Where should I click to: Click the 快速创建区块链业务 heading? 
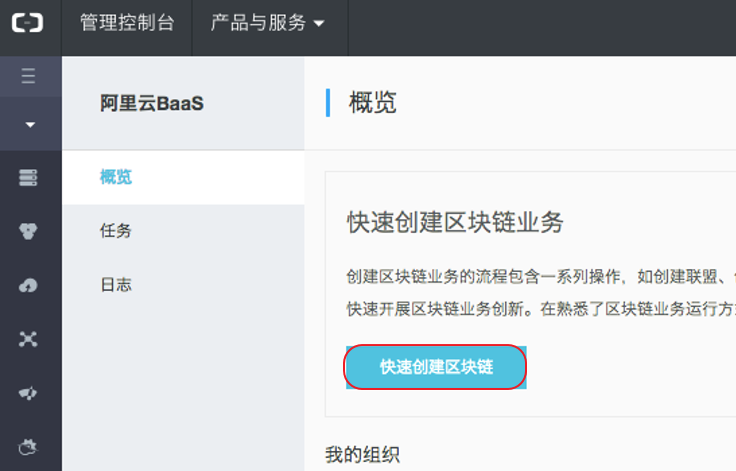[x=455, y=222]
